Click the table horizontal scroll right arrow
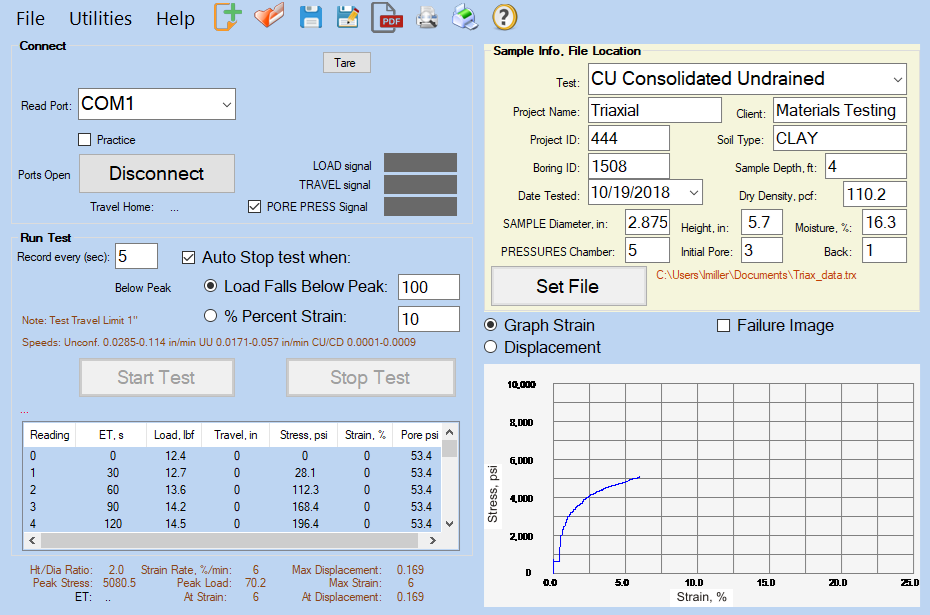The image size is (930, 615). (x=433, y=540)
